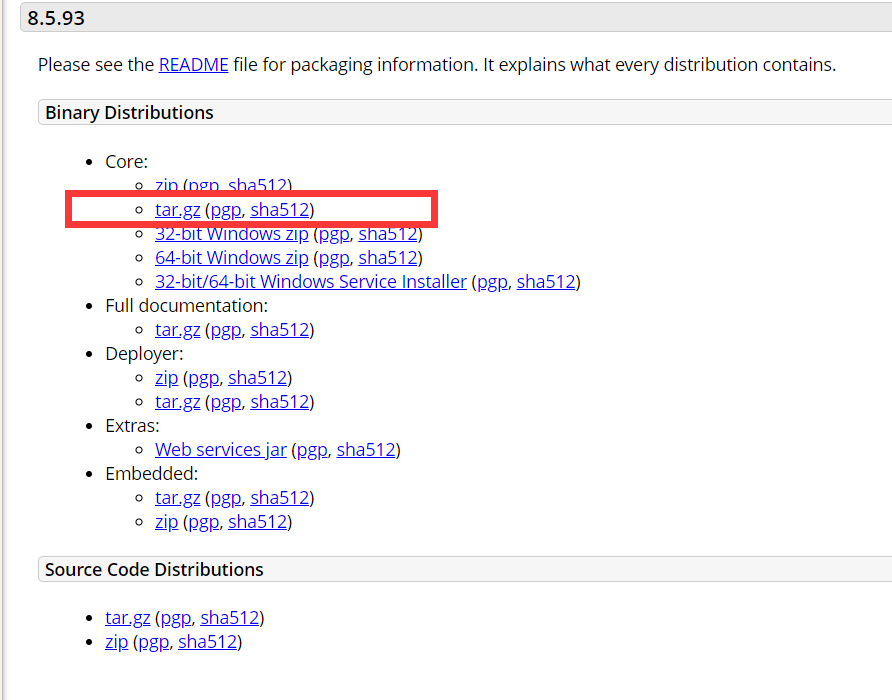The height and width of the screenshot is (700, 892).
Task: Download Full documentation tar.gz
Action: coord(178,330)
